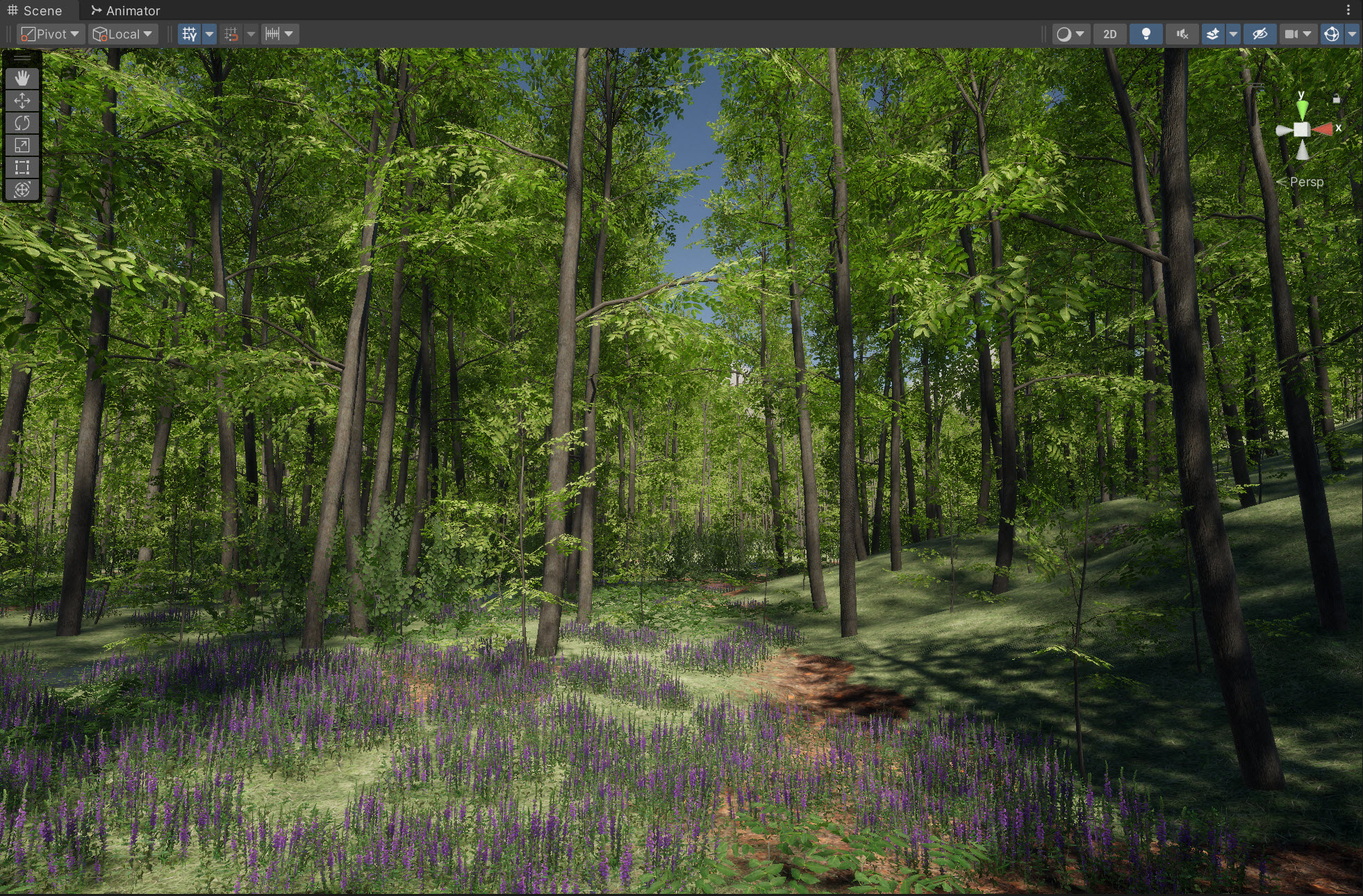Toggle scene lighting with lightbulb button

[1146, 34]
